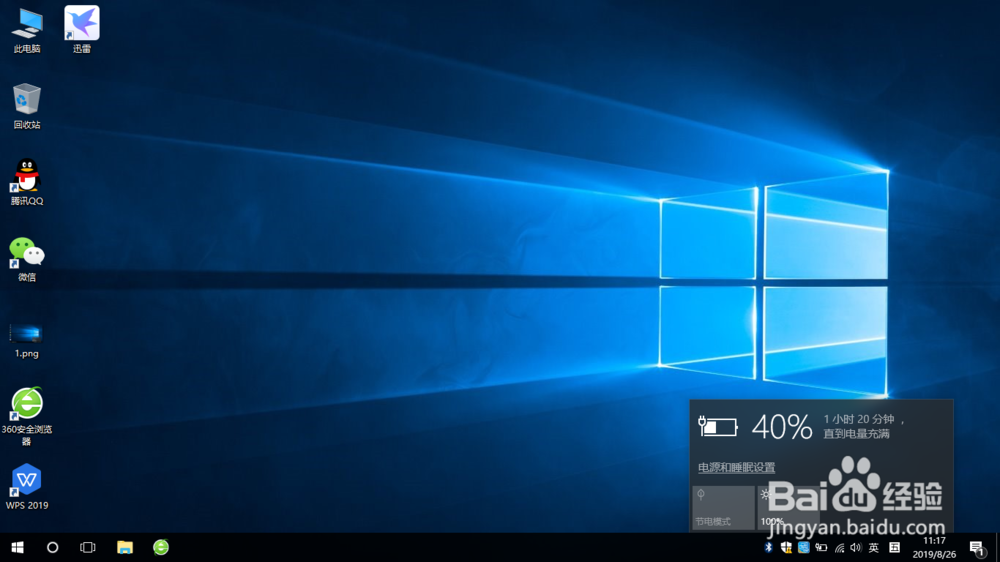Image resolution: width=1000 pixels, height=562 pixels.
Task: Open the Action Center notification icon
Action: [976, 548]
